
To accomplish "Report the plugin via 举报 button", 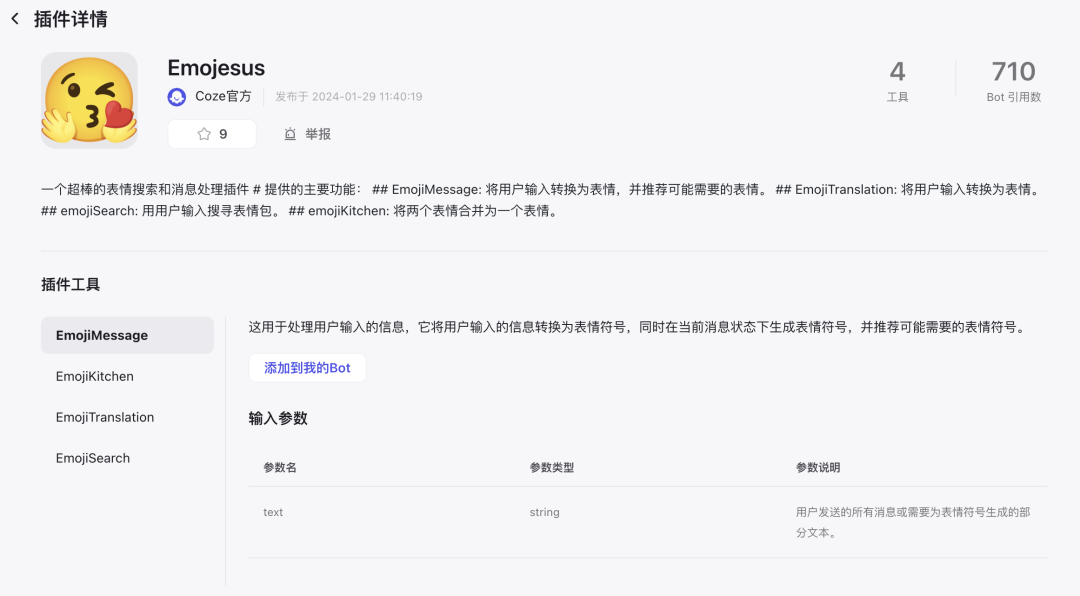I will [307, 134].
